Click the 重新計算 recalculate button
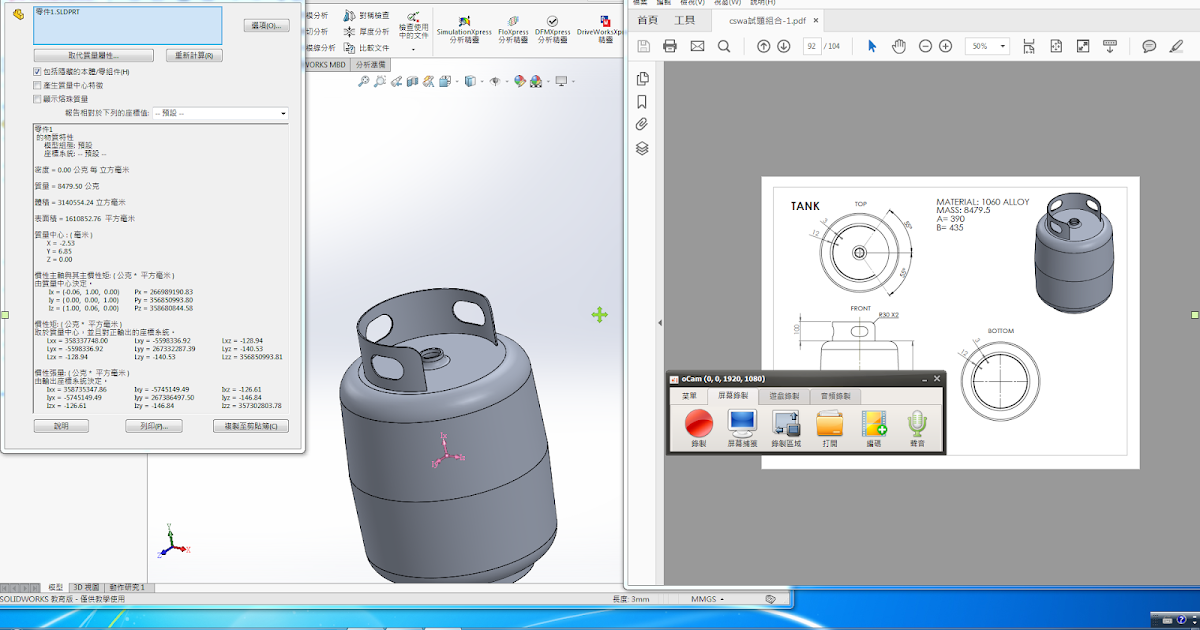This screenshot has width=1200, height=630. (194, 55)
